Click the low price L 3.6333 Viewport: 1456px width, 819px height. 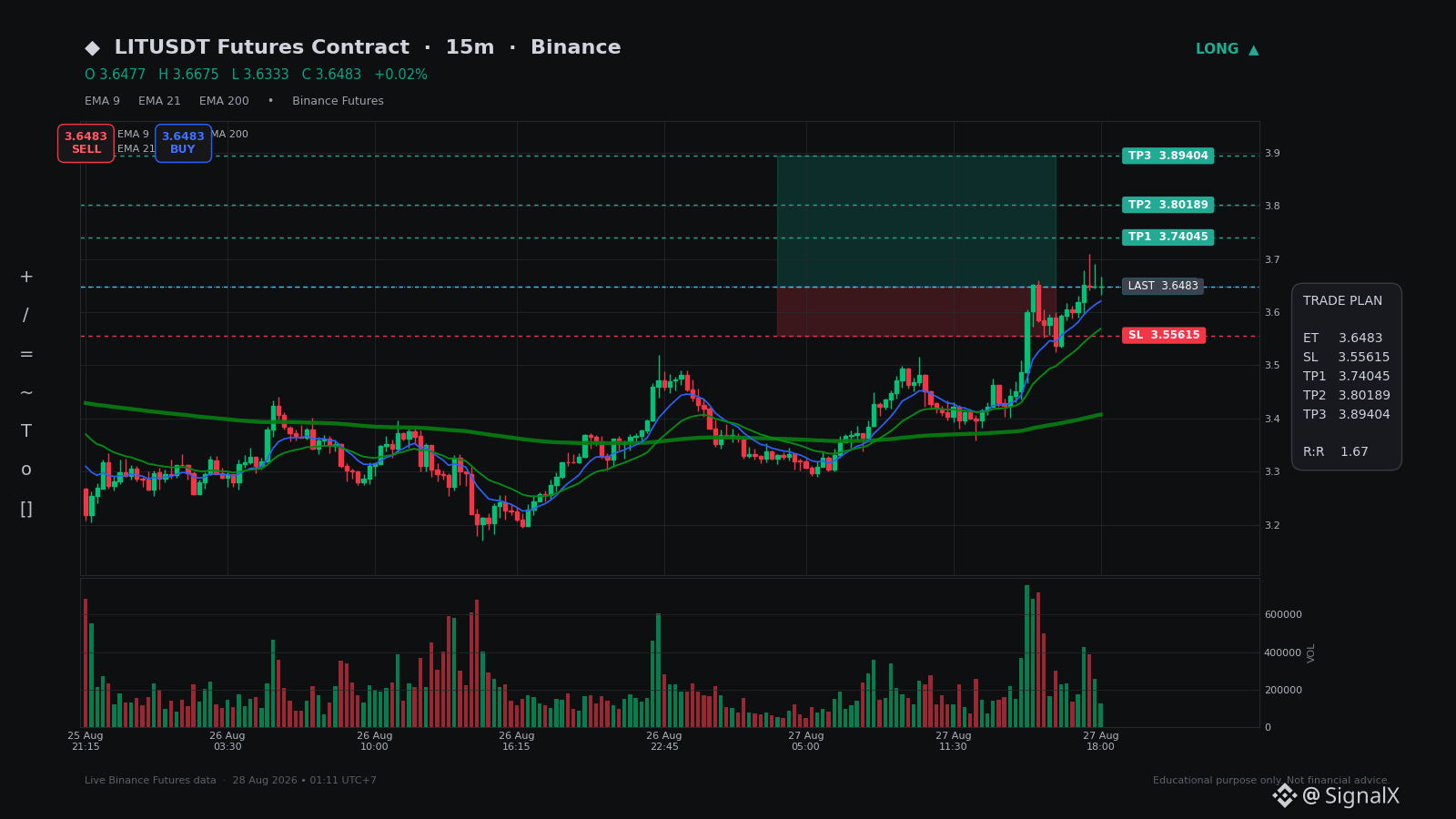260,75
